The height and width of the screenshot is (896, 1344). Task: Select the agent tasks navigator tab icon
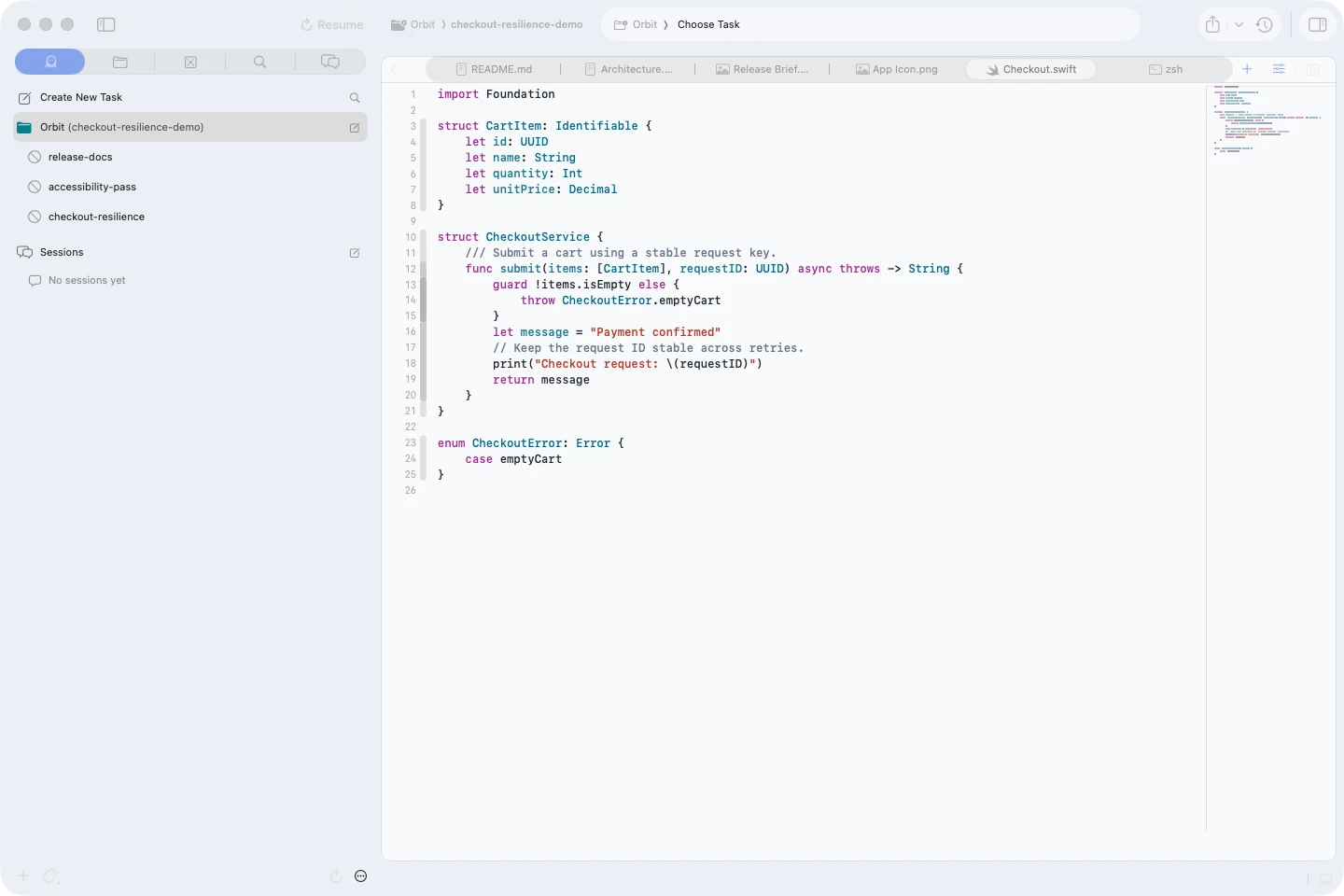point(50,62)
